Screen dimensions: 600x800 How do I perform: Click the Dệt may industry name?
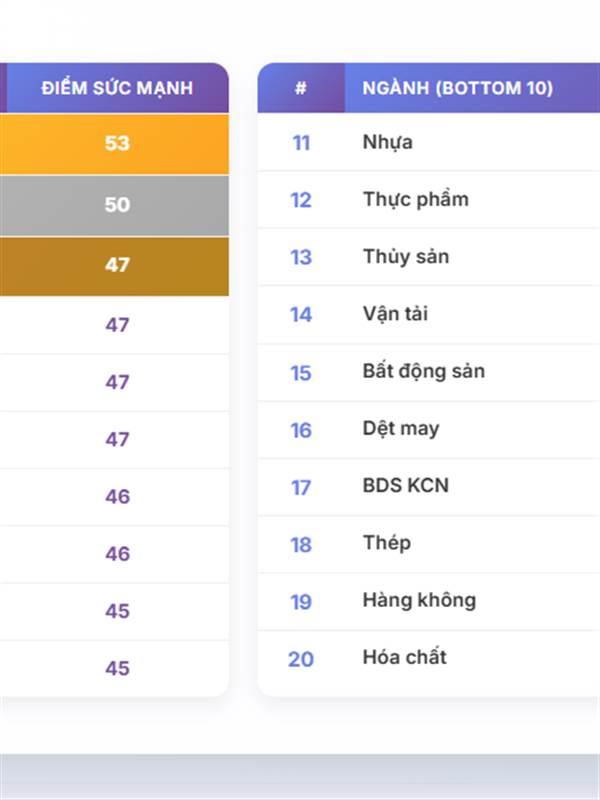tap(401, 429)
